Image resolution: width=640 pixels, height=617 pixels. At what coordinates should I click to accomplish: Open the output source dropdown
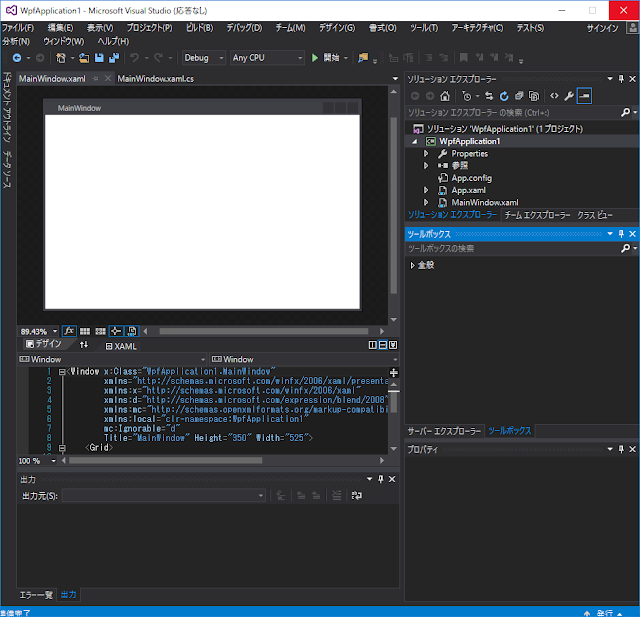click(164, 496)
